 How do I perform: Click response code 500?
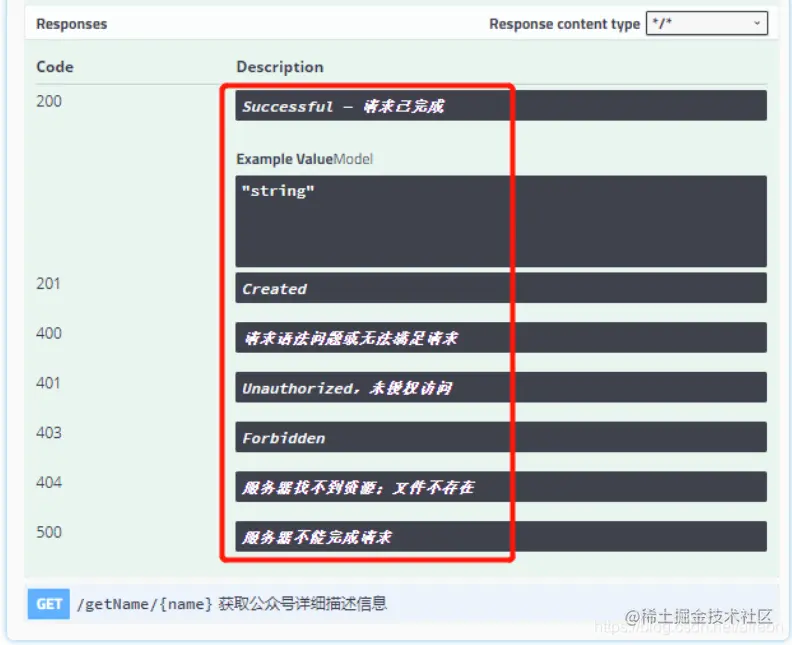click(49, 532)
